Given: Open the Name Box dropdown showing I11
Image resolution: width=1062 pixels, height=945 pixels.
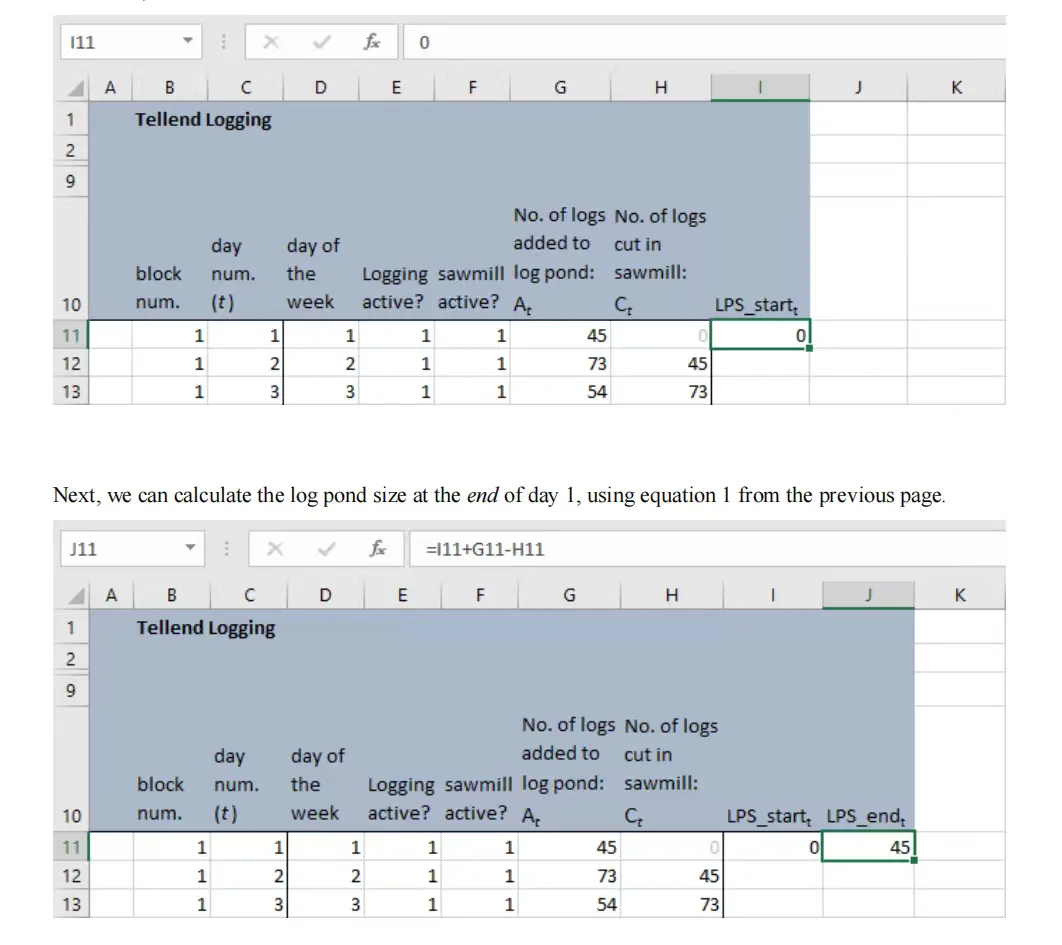Looking at the screenshot, I should coord(187,42).
